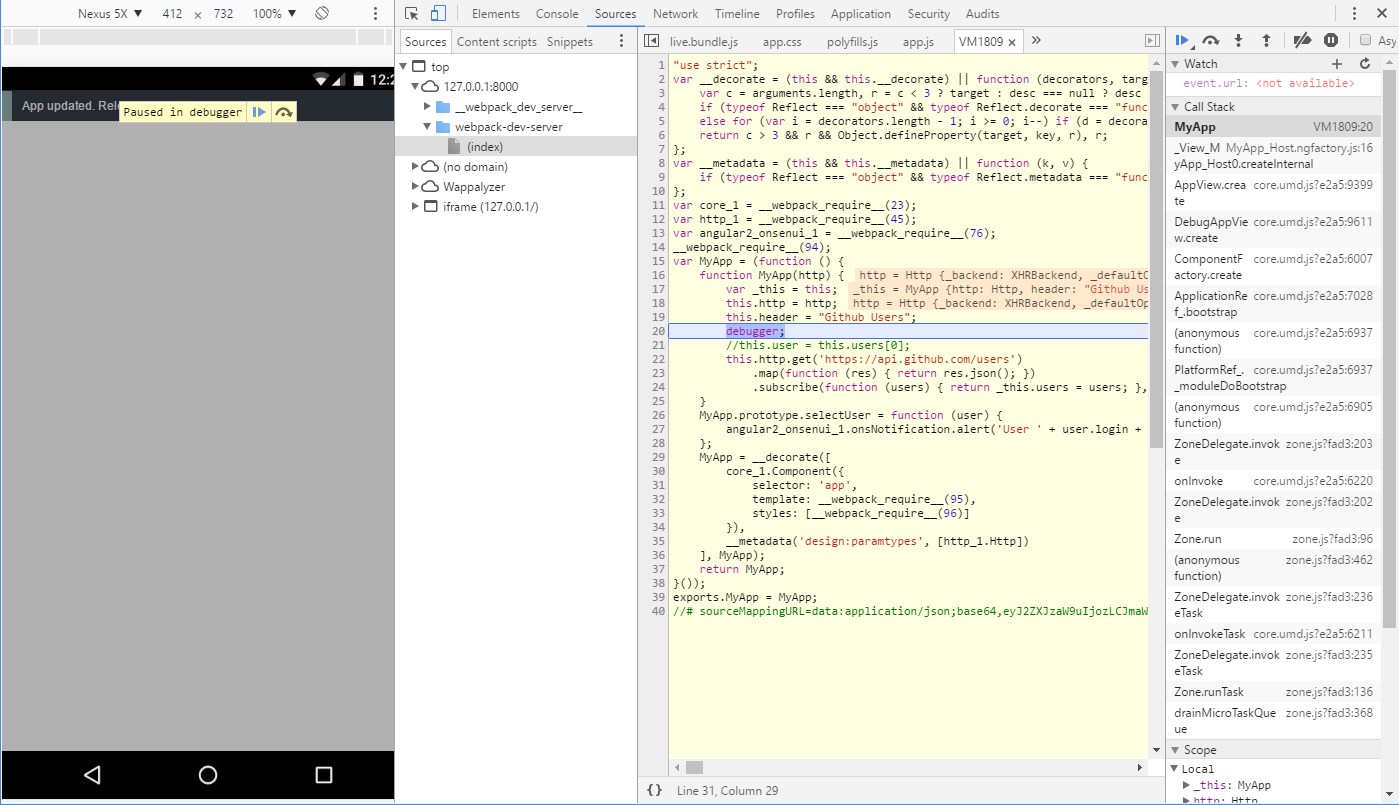Click the Step over function call icon
The height and width of the screenshot is (805, 1399).
click(1211, 41)
